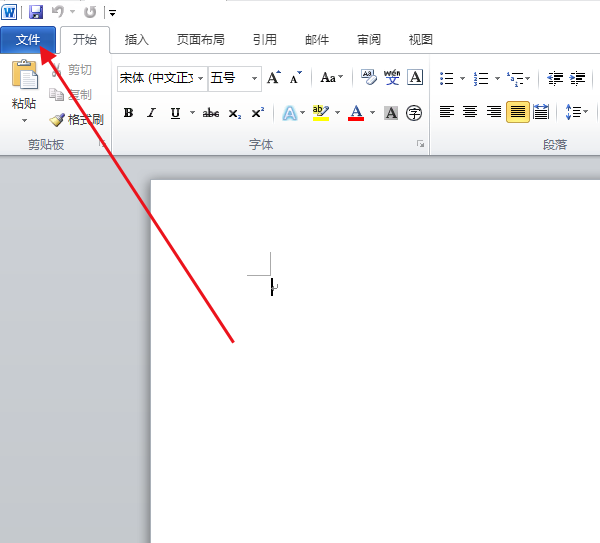Screen dimensions: 600x543
Task: Open the bullets library dropdown arrow
Action: click(x=462, y=78)
